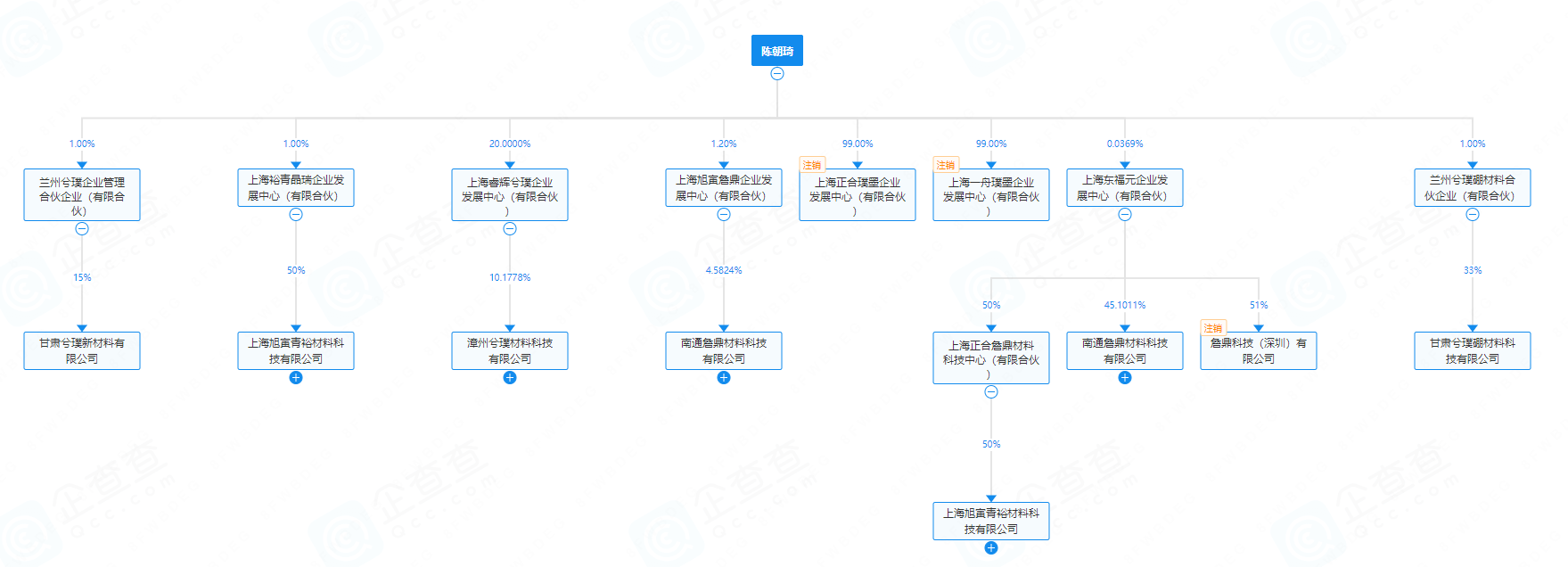This screenshot has height=567, width=1568.
Task: Expand plus icon under the 45.1011% 南通詹鼎材料科技 node
Action: 1125,378
